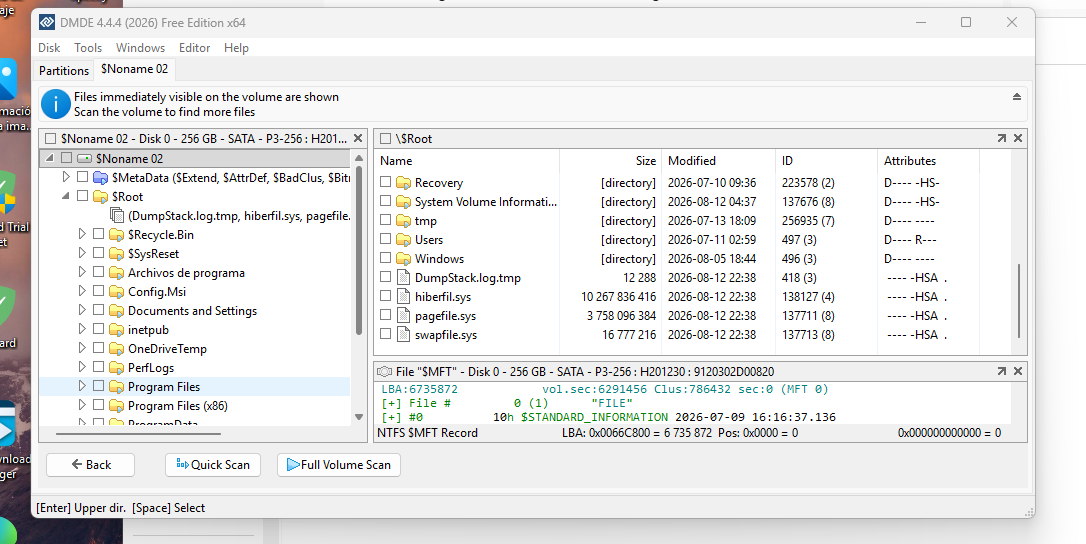Click the tree panel horizontal scrollbar

138,435
